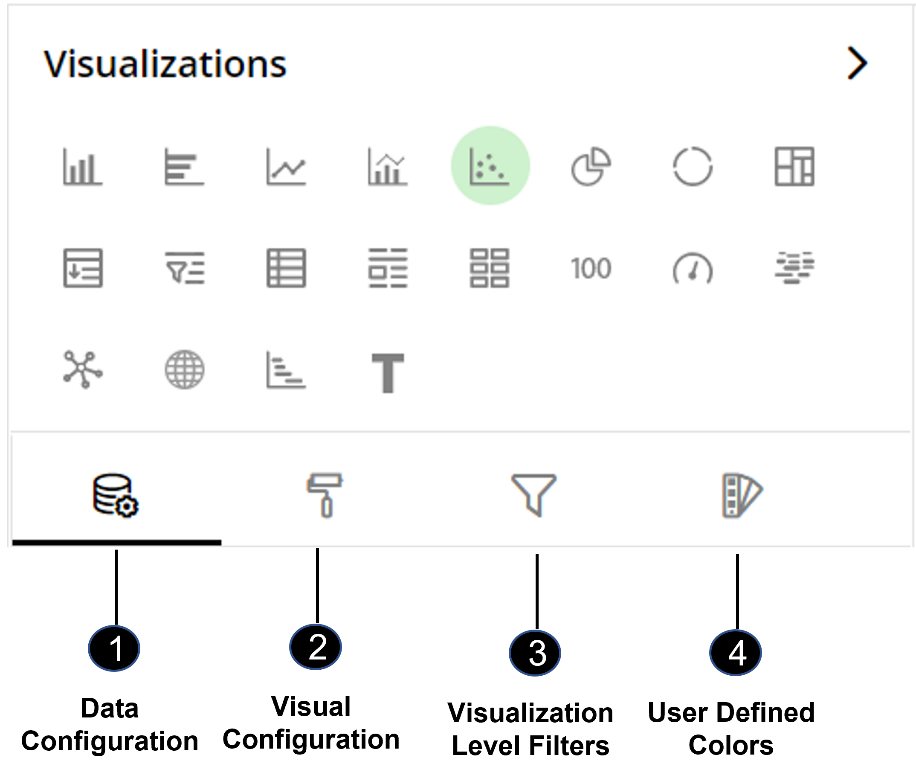Switch to Visual Configuration paint roller tab

(x=324, y=495)
